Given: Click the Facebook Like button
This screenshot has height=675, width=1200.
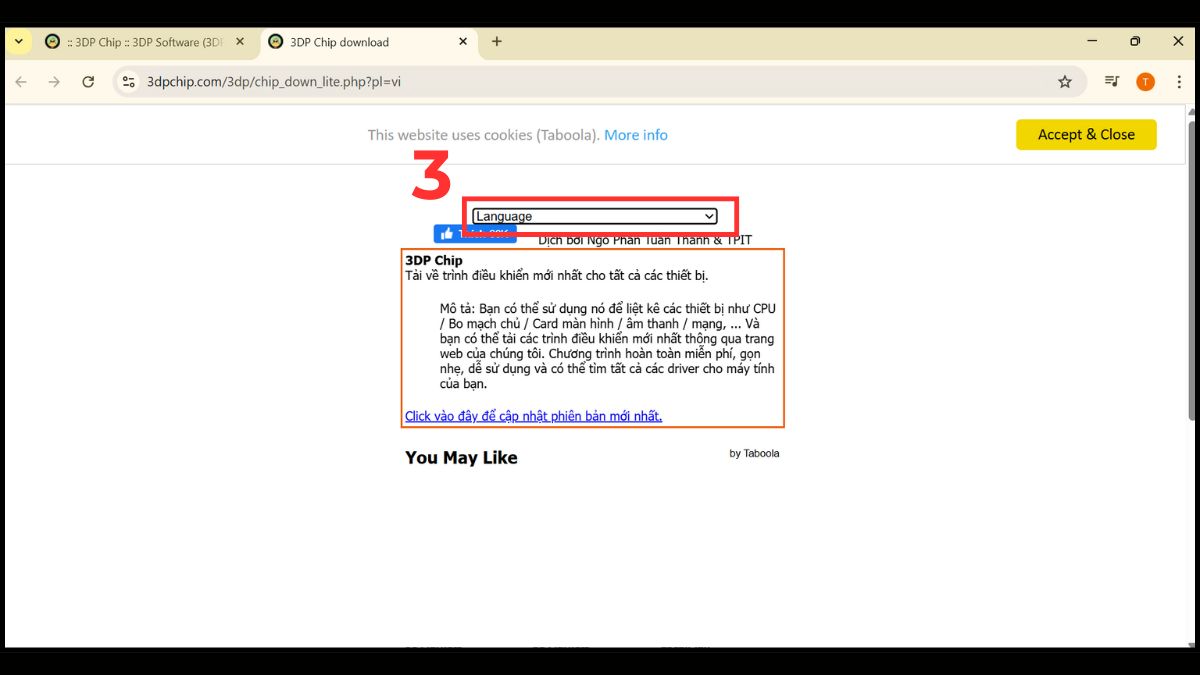Looking at the screenshot, I should 475,234.
